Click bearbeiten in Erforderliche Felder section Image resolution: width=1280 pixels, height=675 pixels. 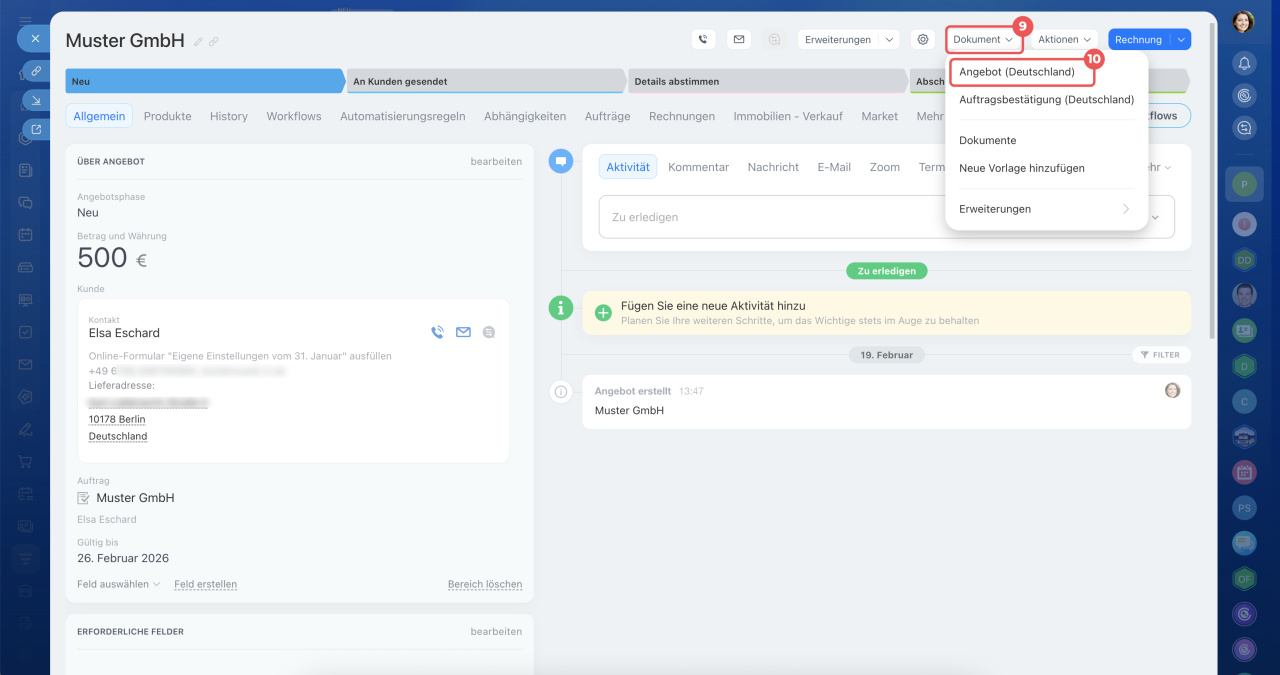pos(496,632)
